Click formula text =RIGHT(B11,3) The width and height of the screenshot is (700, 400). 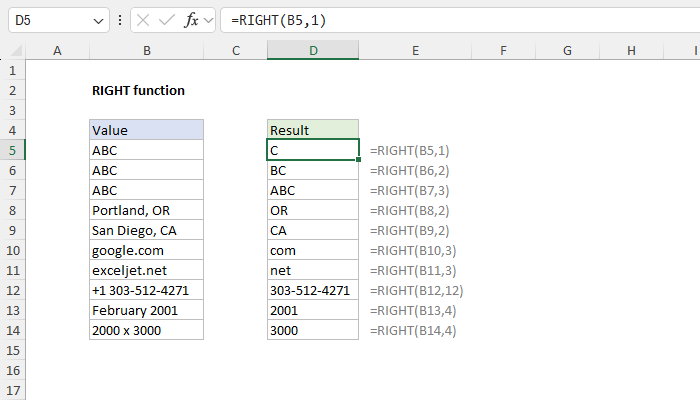413,271
